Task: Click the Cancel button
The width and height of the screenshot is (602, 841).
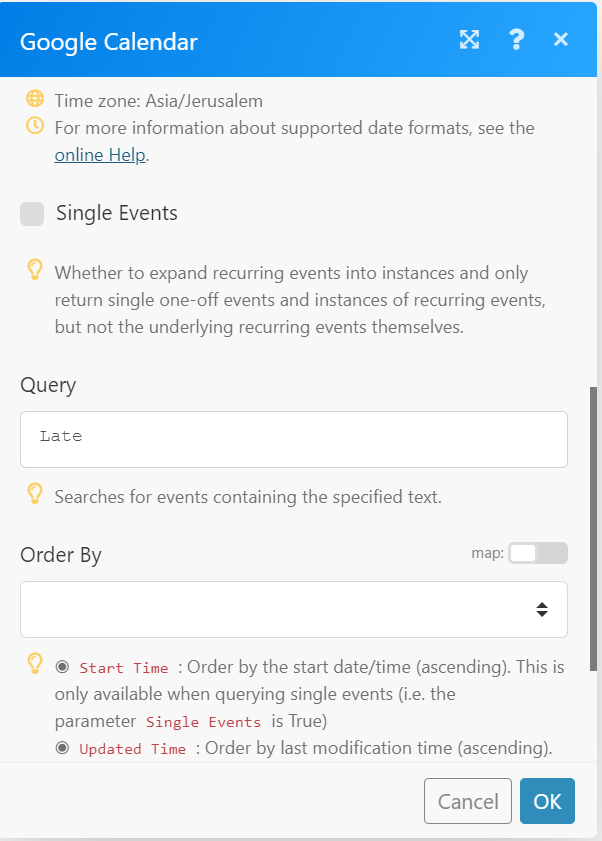Action: [x=468, y=801]
